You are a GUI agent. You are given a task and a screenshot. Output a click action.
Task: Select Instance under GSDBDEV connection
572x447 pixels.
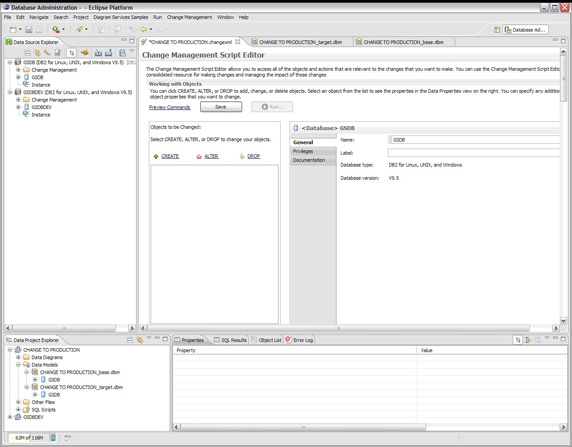click(40, 115)
